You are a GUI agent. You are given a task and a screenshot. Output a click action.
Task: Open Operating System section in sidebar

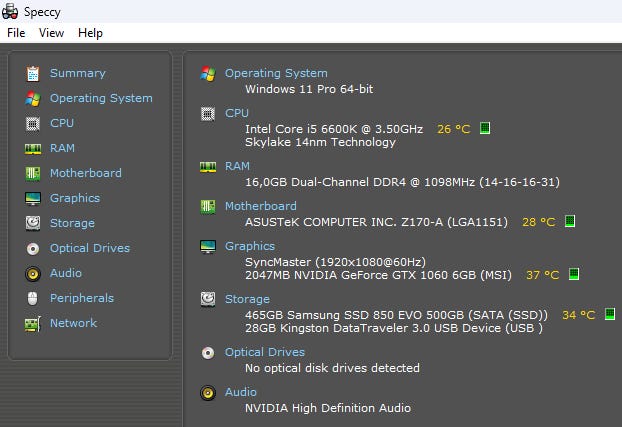101,98
